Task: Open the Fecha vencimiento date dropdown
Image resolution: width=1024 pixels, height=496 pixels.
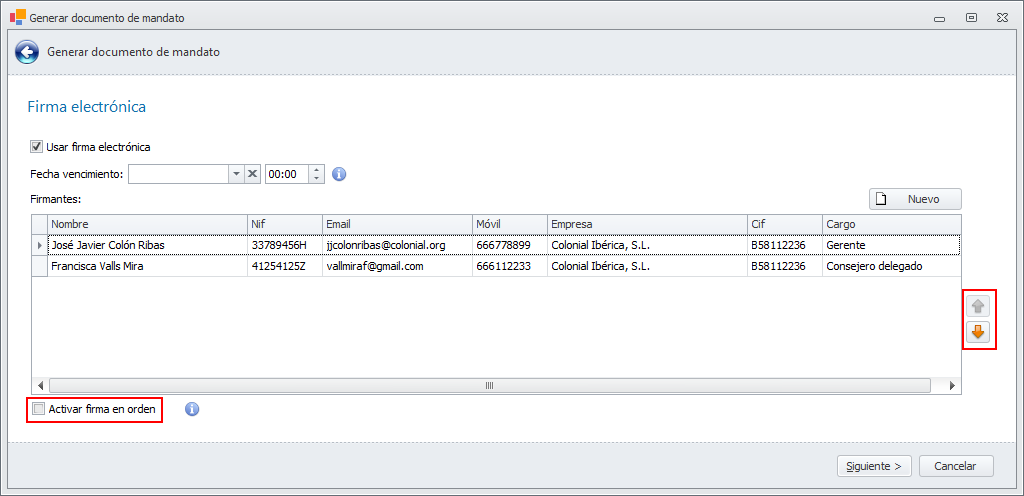Action: pos(236,174)
